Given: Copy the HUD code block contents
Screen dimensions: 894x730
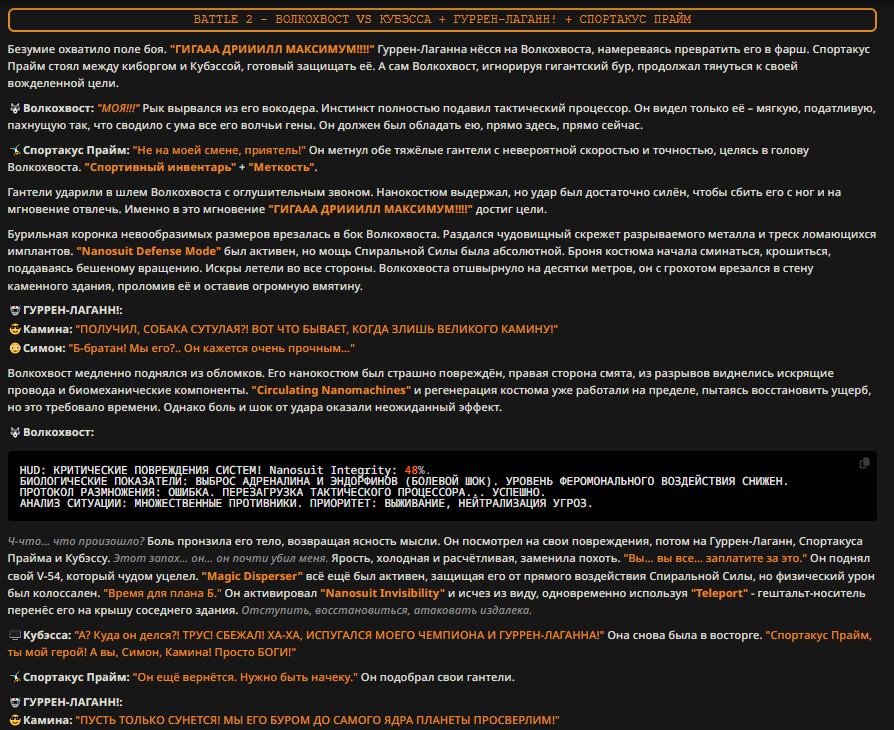Looking at the screenshot, I should point(864,463).
